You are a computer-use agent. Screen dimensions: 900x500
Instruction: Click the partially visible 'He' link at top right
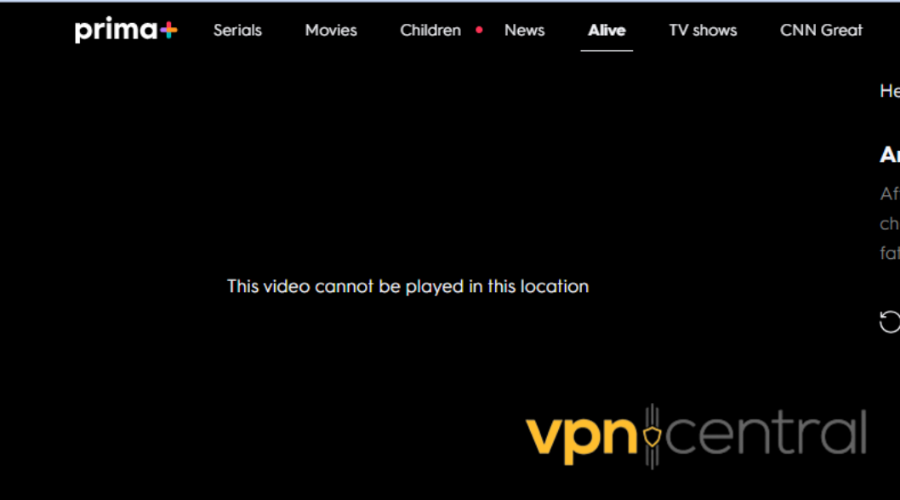(x=890, y=91)
